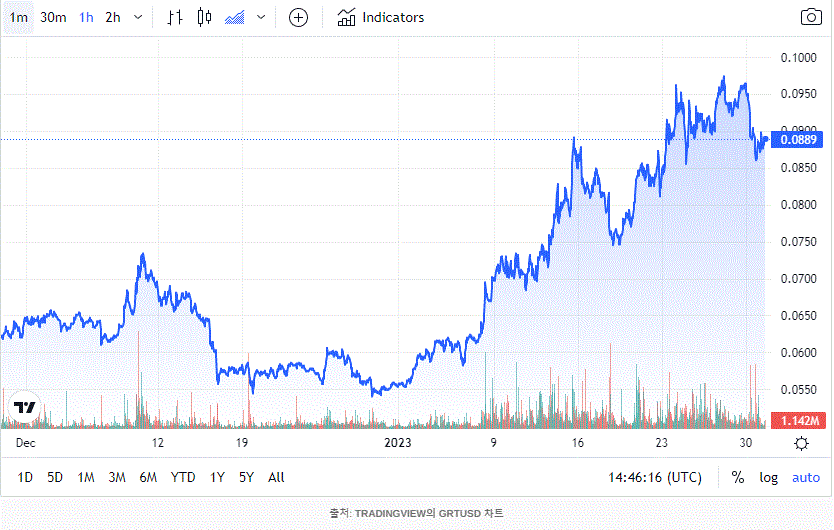Switch to candlestick chart style icon

tap(204, 18)
